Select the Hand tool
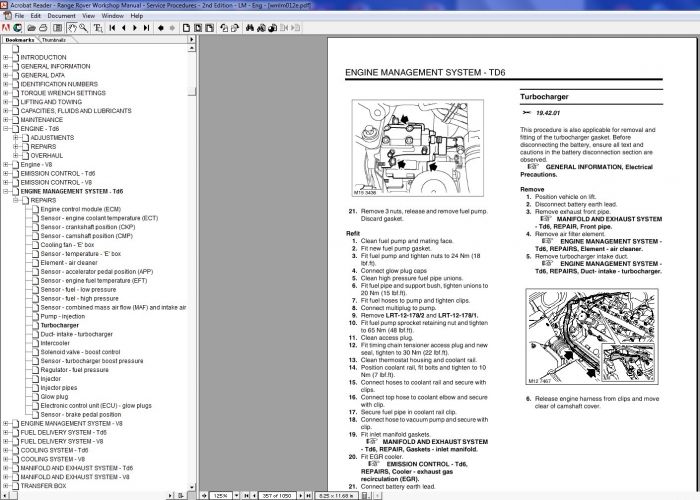The height and width of the screenshot is (500, 700). click(x=72, y=28)
